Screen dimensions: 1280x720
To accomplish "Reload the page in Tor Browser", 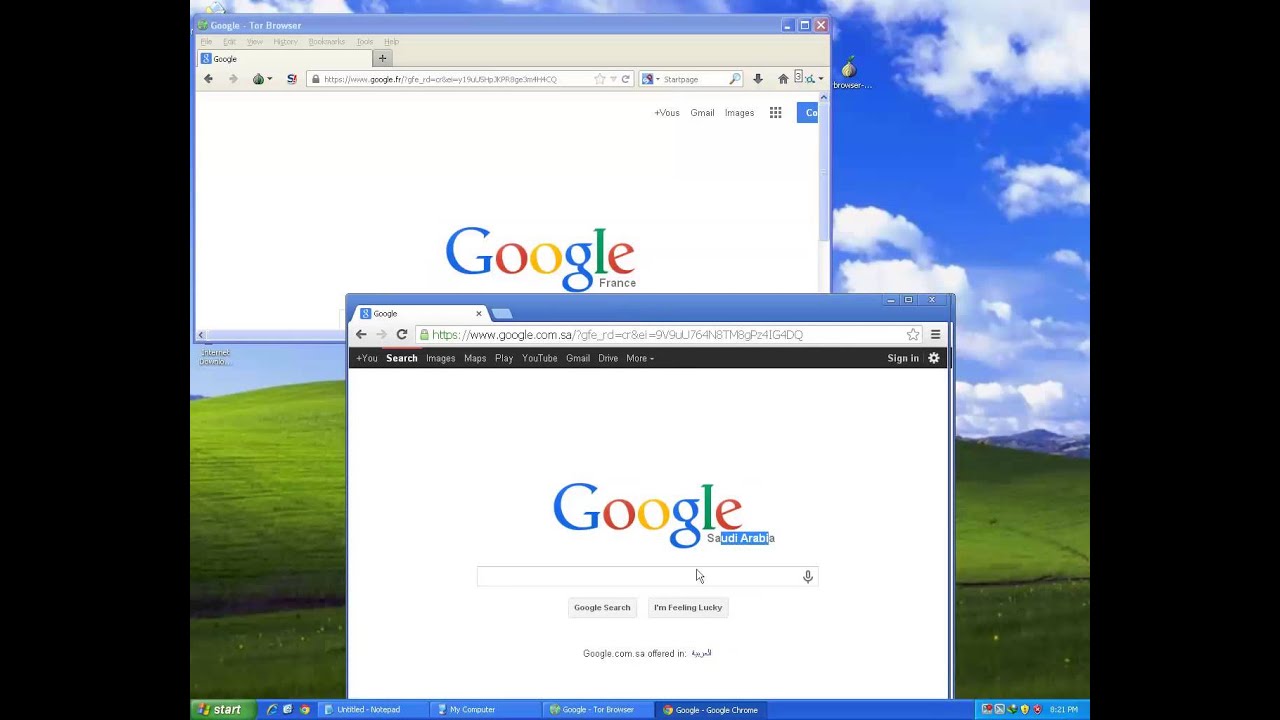I will click(626, 79).
